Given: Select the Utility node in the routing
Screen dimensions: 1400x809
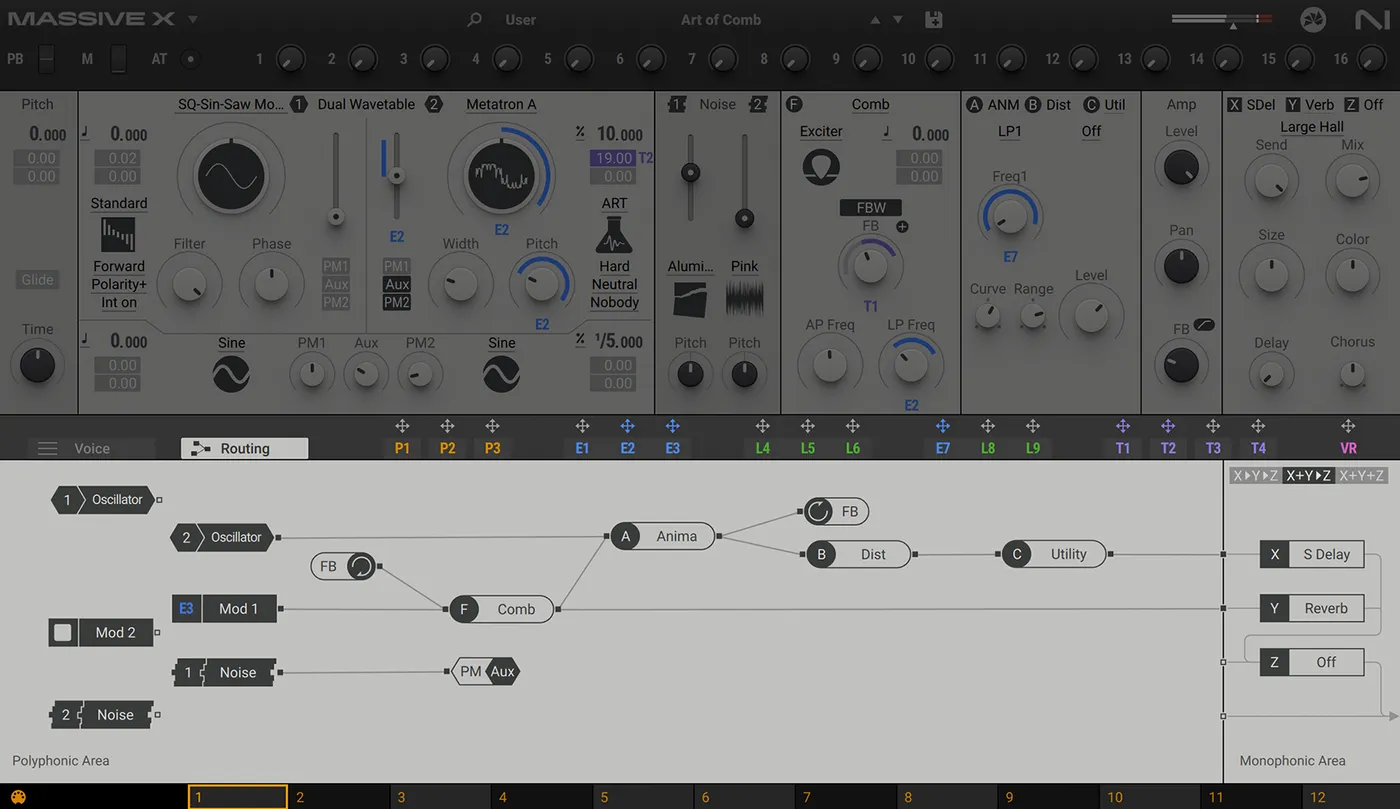Looking at the screenshot, I should [x=1054, y=554].
